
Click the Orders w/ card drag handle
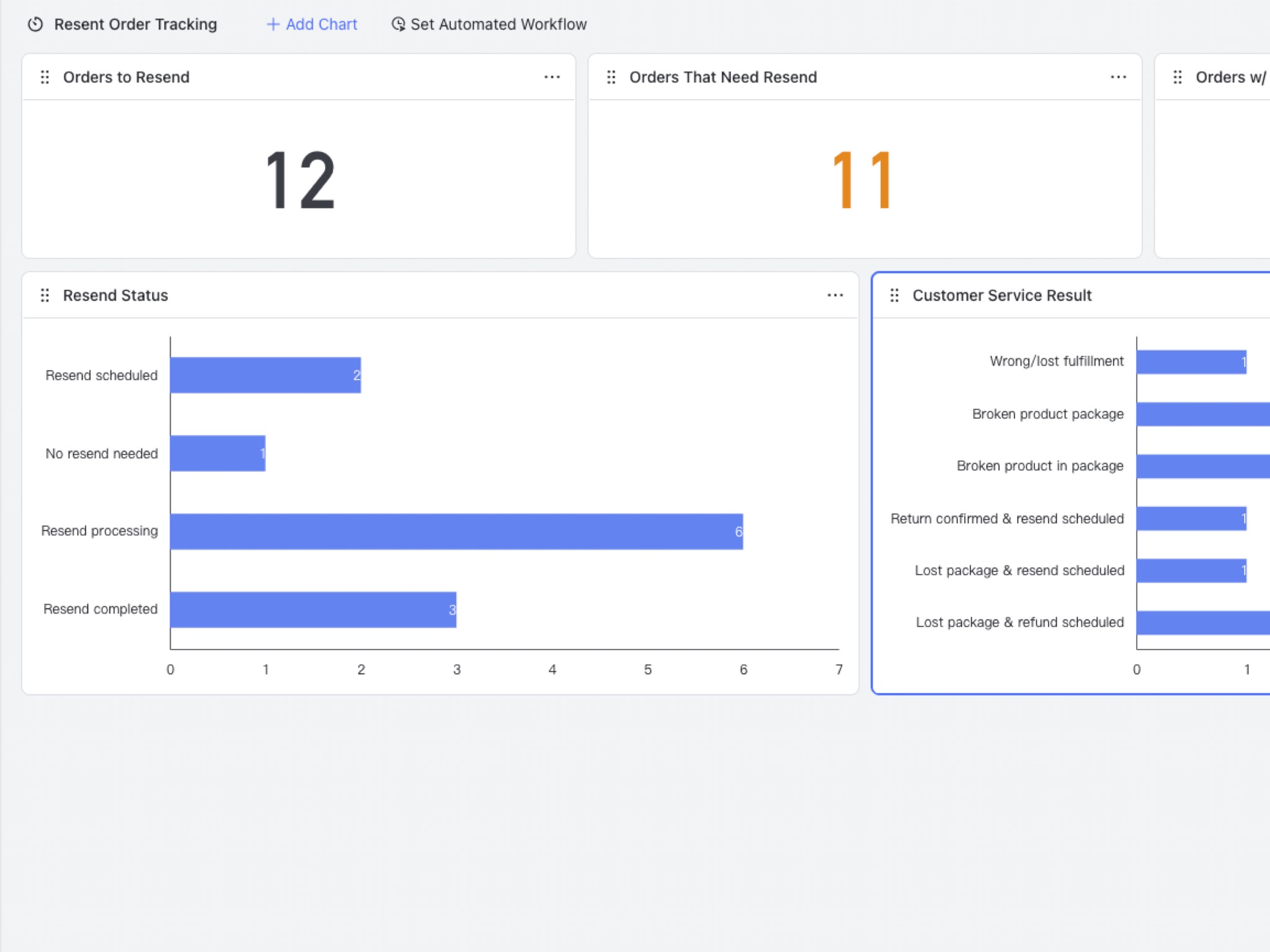tap(1177, 77)
